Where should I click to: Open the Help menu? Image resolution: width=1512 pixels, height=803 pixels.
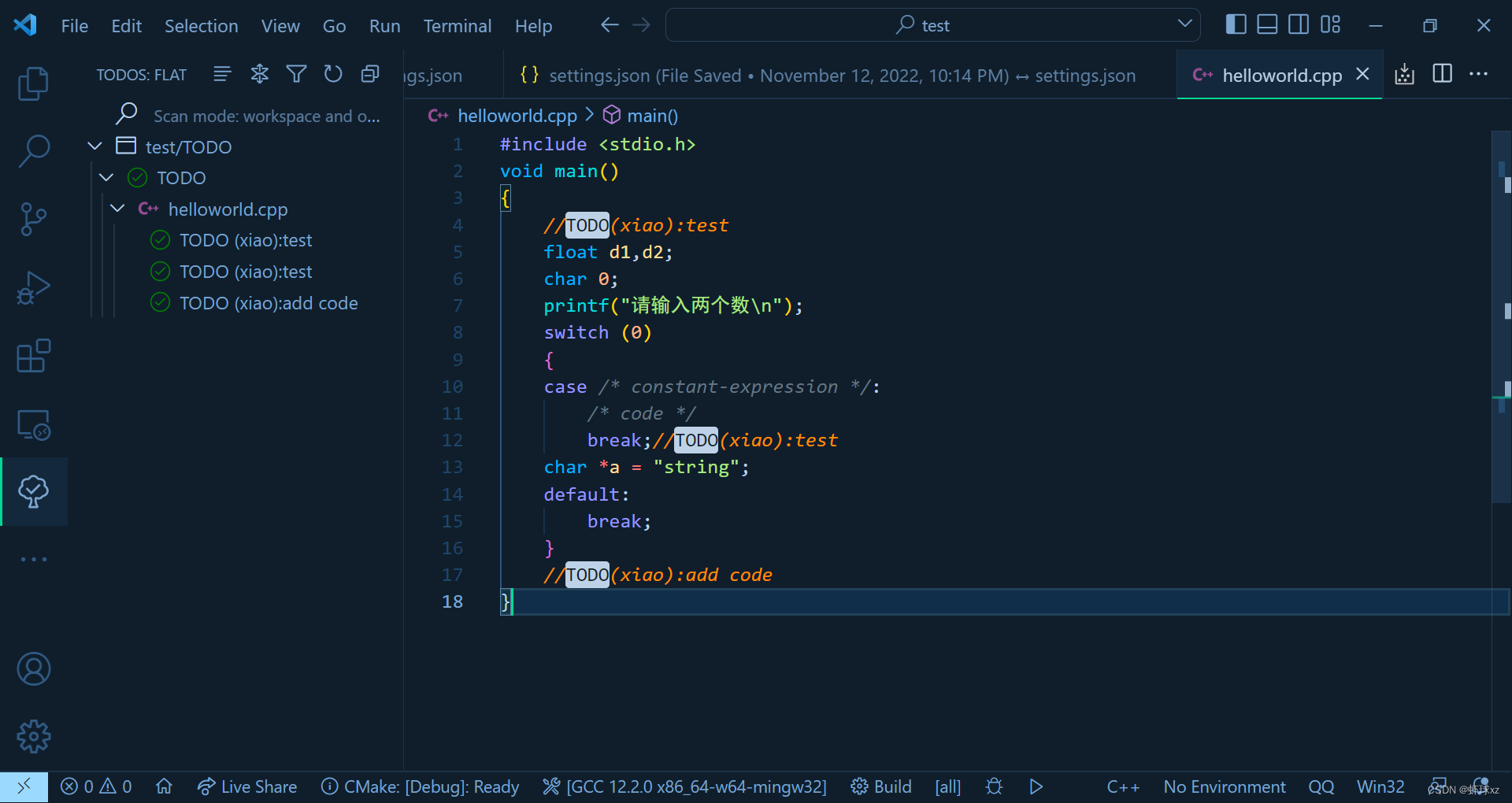point(533,26)
